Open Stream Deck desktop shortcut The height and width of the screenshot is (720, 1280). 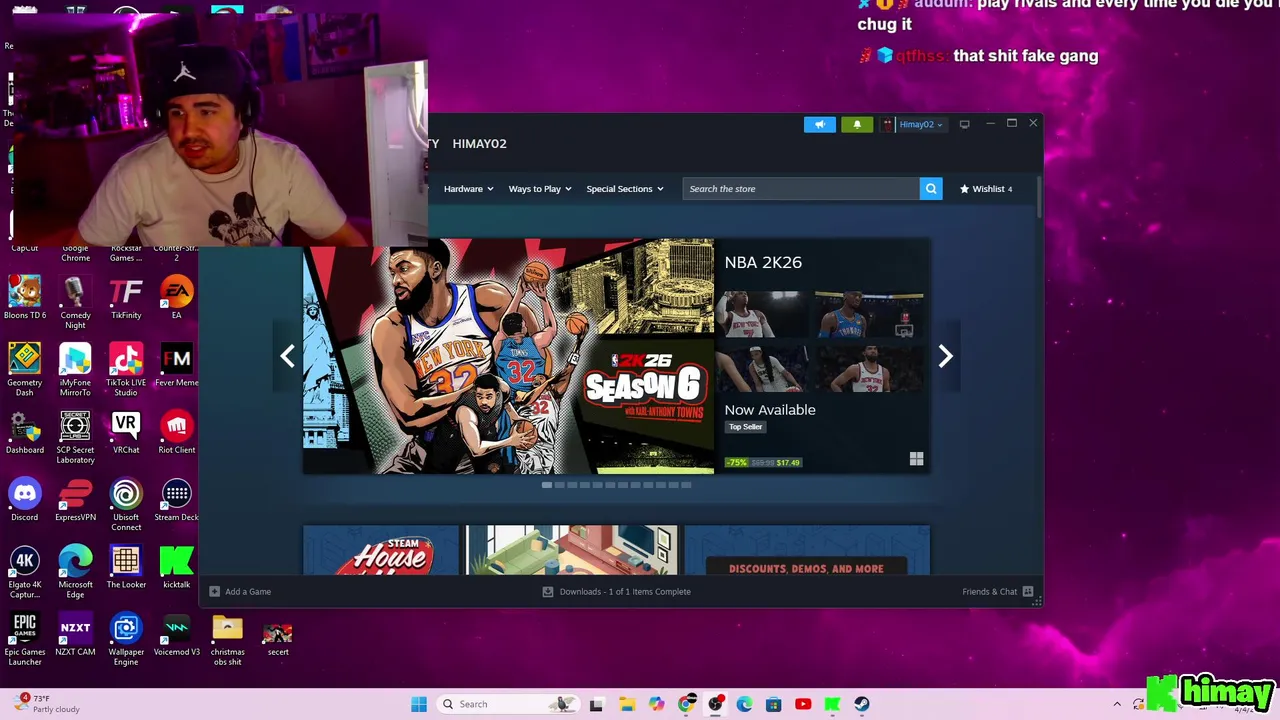coord(176,500)
